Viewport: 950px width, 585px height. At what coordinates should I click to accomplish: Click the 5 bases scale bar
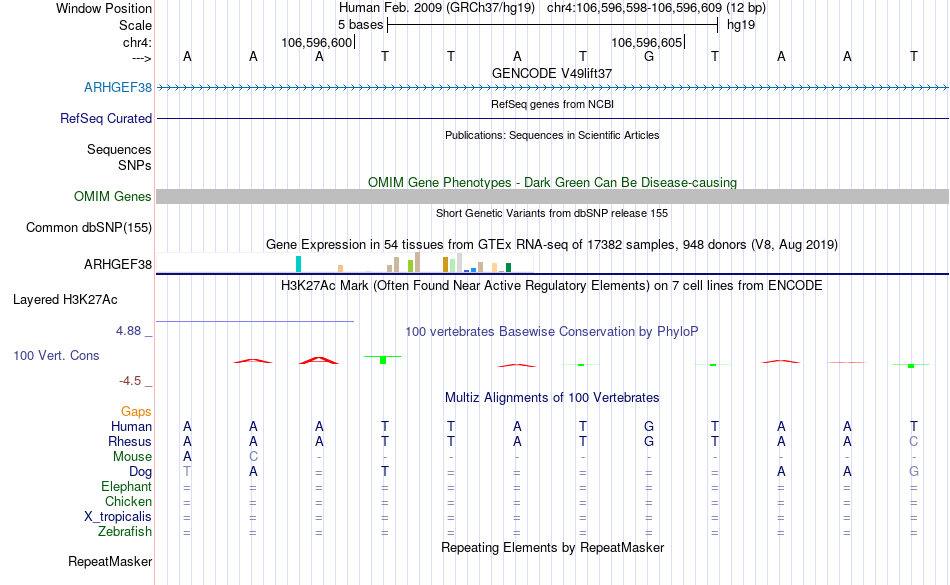click(x=552, y=25)
